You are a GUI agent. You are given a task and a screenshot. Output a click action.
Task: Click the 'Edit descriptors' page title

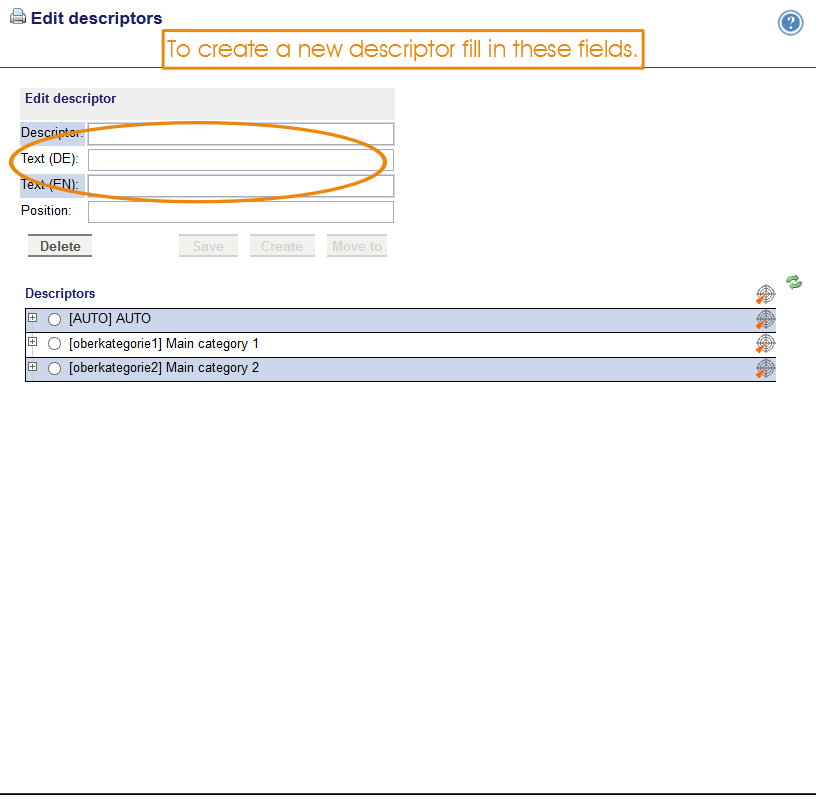point(96,18)
